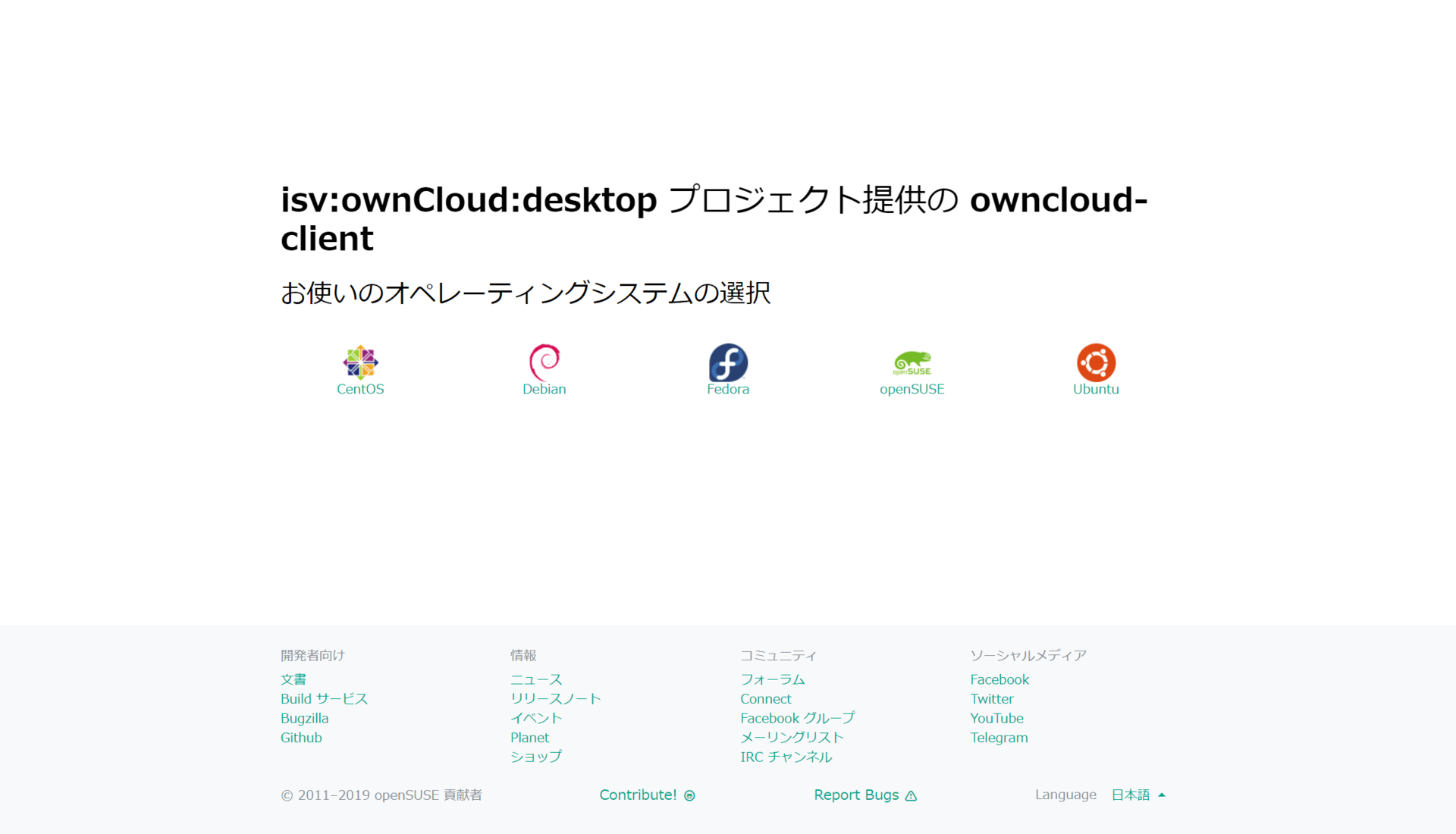Click the Report Bugs label
Image resolution: width=1456 pixels, height=834 pixels.
click(x=855, y=795)
